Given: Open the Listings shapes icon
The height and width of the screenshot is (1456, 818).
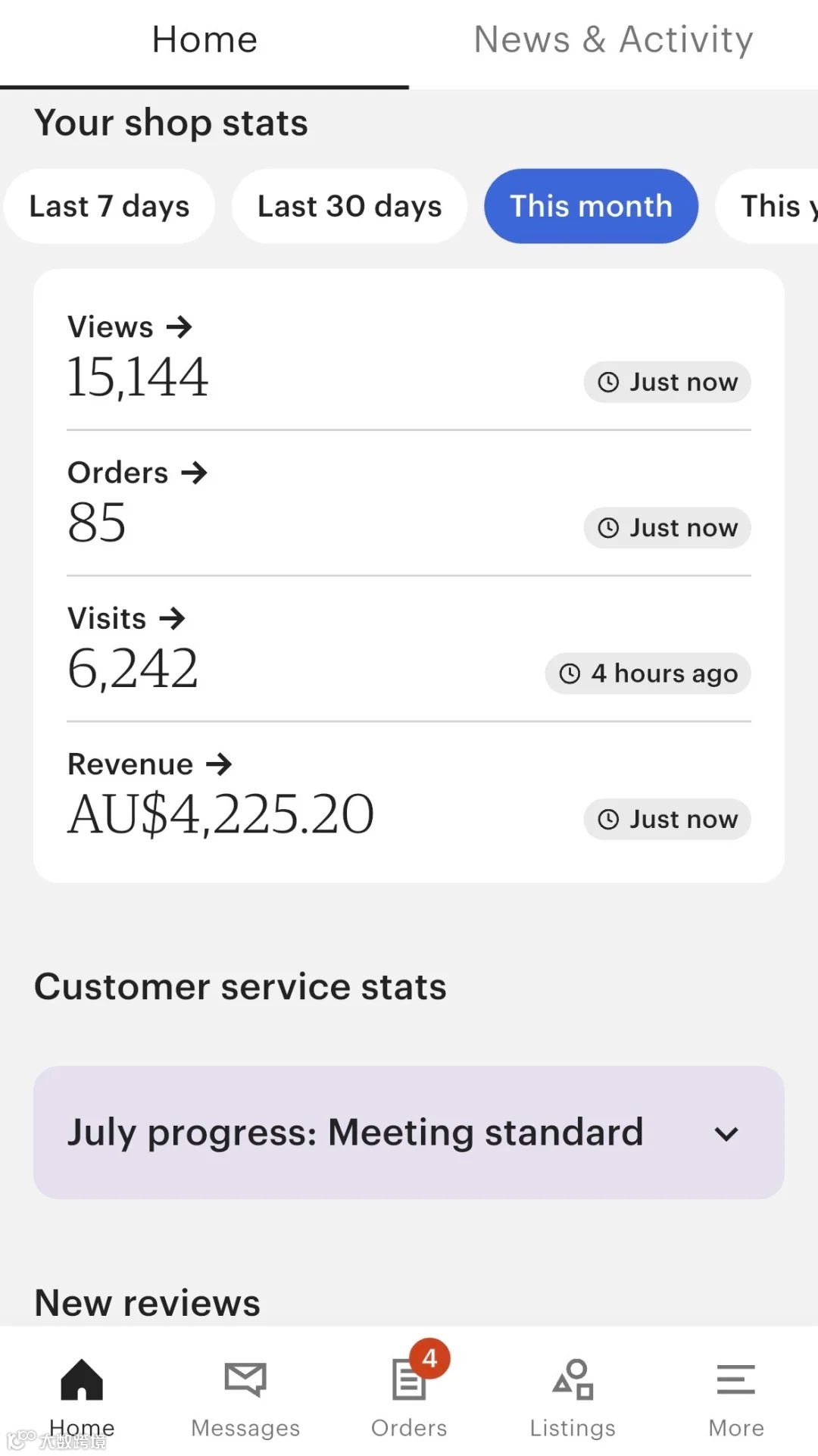Looking at the screenshot, I should click(x=573, y=1379).
